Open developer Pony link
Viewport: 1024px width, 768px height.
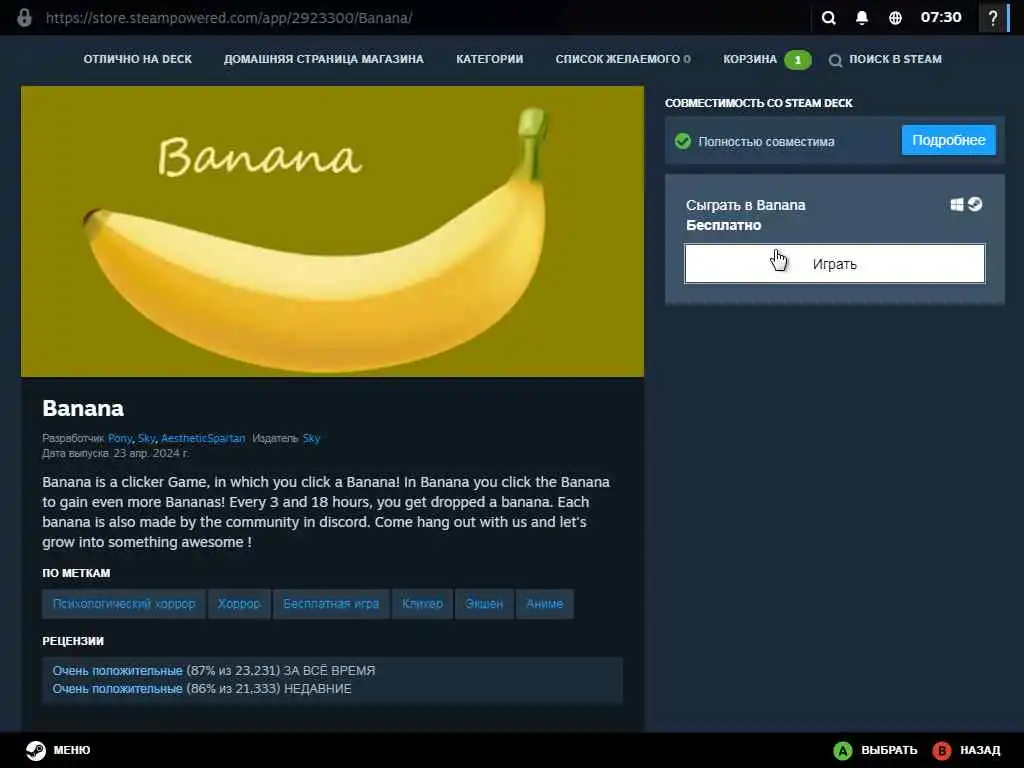(x=120, y=438)
